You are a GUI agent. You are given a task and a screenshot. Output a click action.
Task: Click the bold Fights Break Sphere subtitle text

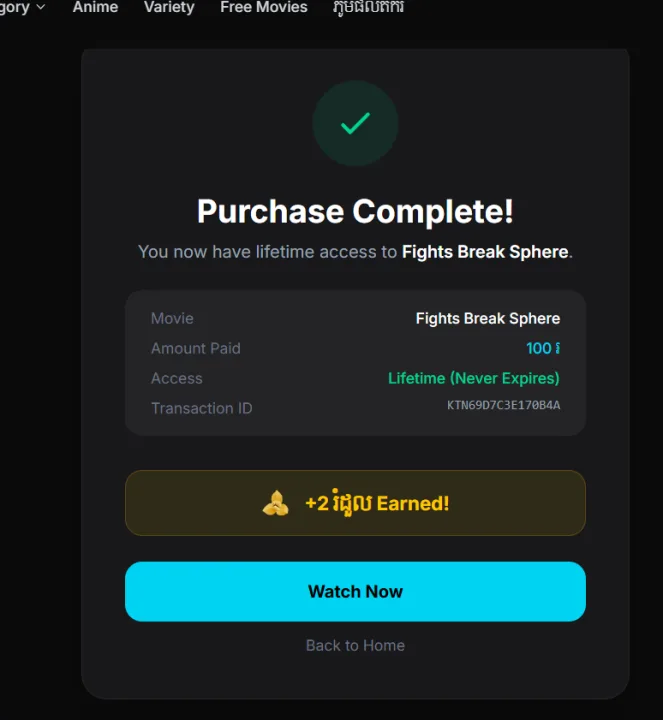[485, 252]
